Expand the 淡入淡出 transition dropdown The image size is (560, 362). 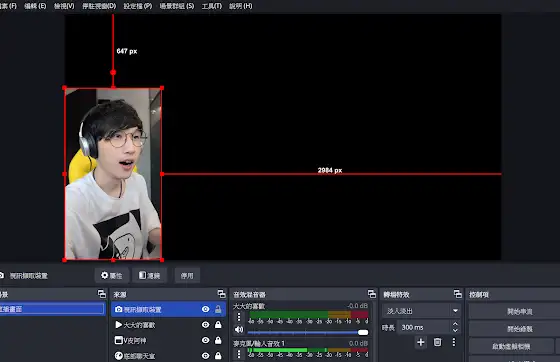(455, 311)
